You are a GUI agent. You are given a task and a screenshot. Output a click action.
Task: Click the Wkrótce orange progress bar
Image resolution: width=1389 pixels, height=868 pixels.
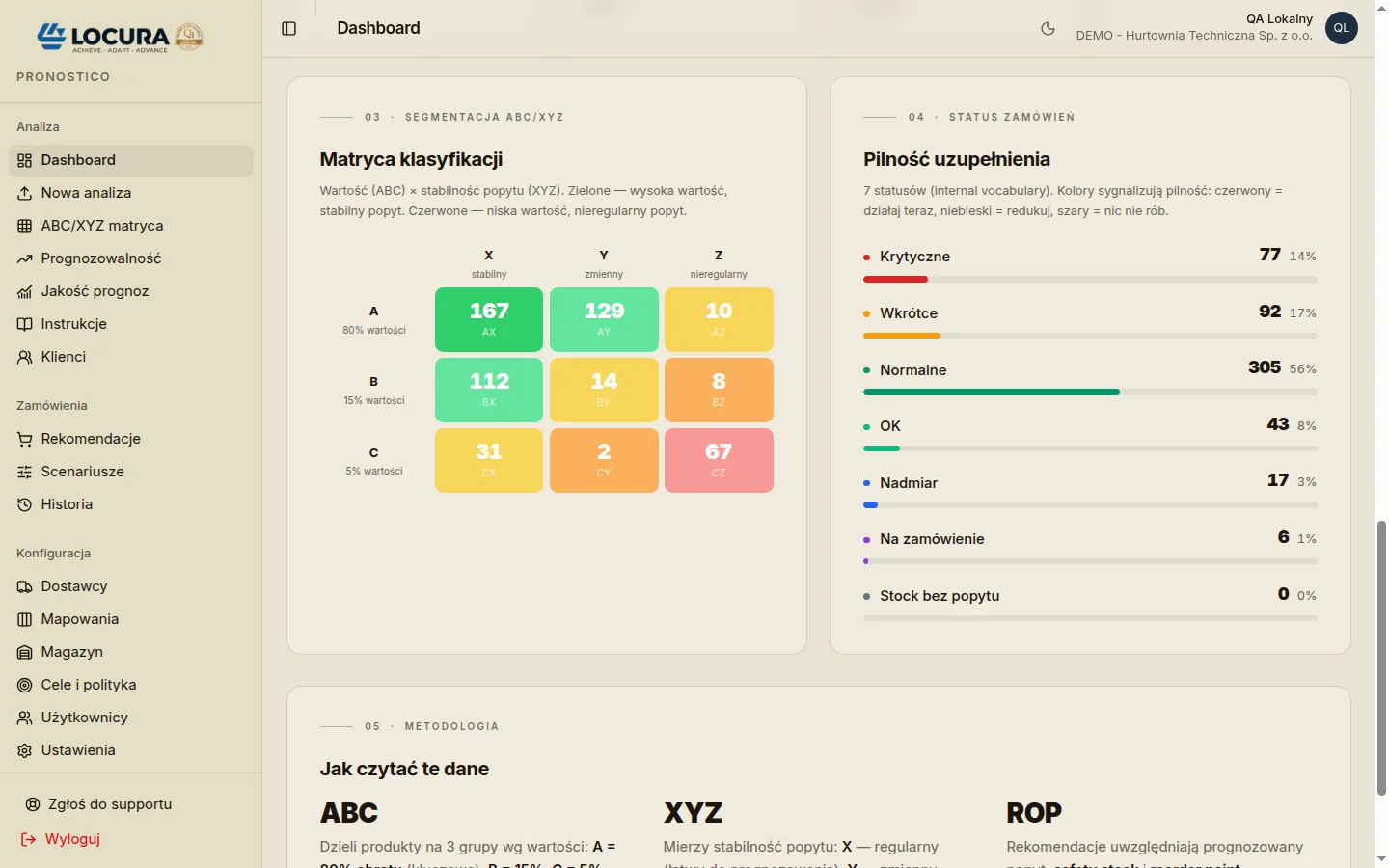point(902,336)
